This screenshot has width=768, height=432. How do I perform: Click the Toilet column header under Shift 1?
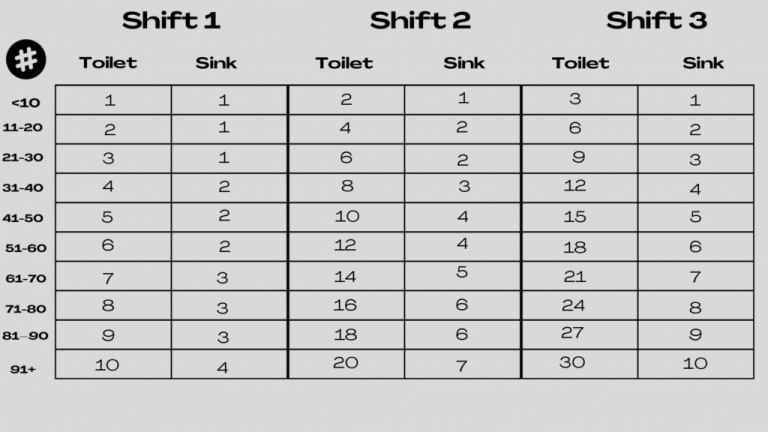pos(108,63)
